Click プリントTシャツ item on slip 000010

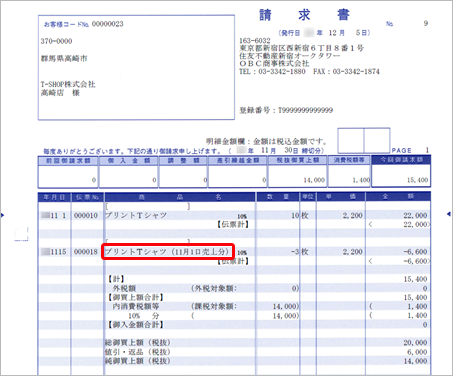[x=136, y=216]
